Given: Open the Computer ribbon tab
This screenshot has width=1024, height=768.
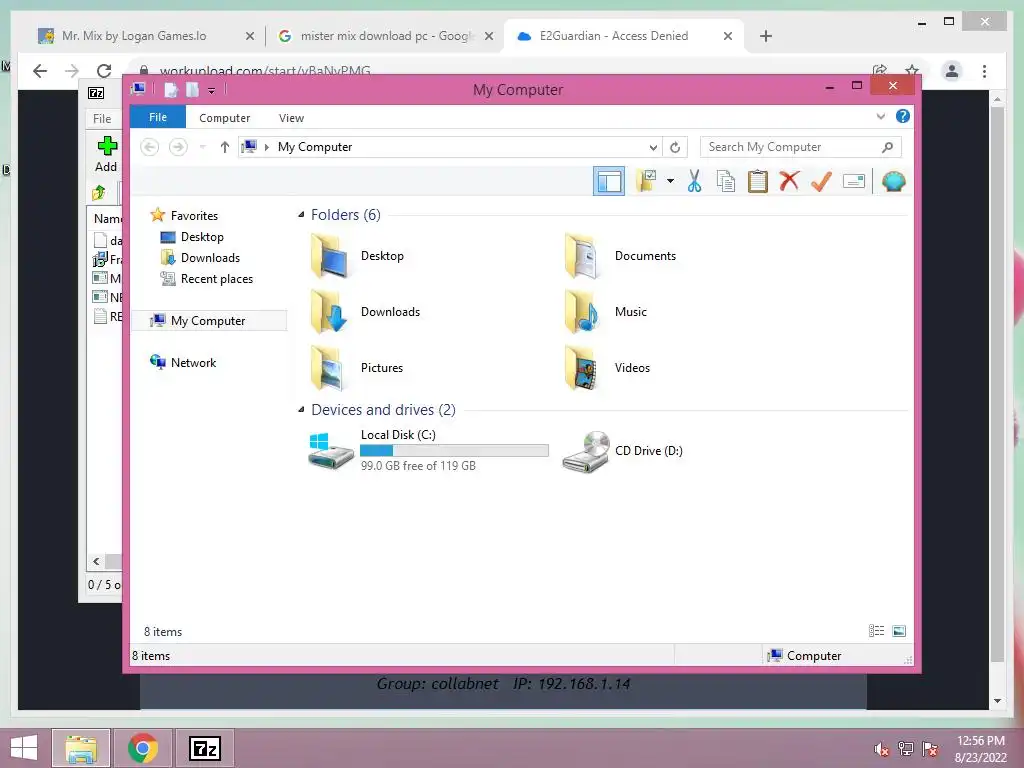Looking at the screenshot, I should point(224,118).
